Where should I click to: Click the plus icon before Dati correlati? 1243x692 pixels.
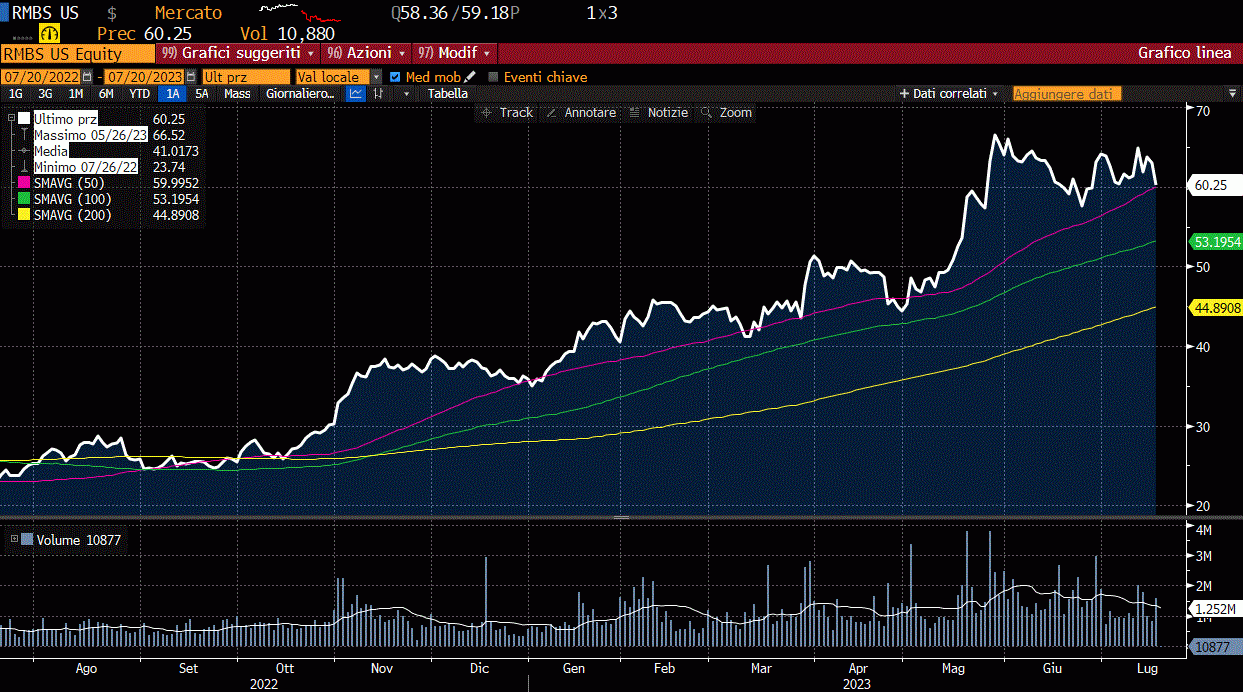(x=903, y=93)
